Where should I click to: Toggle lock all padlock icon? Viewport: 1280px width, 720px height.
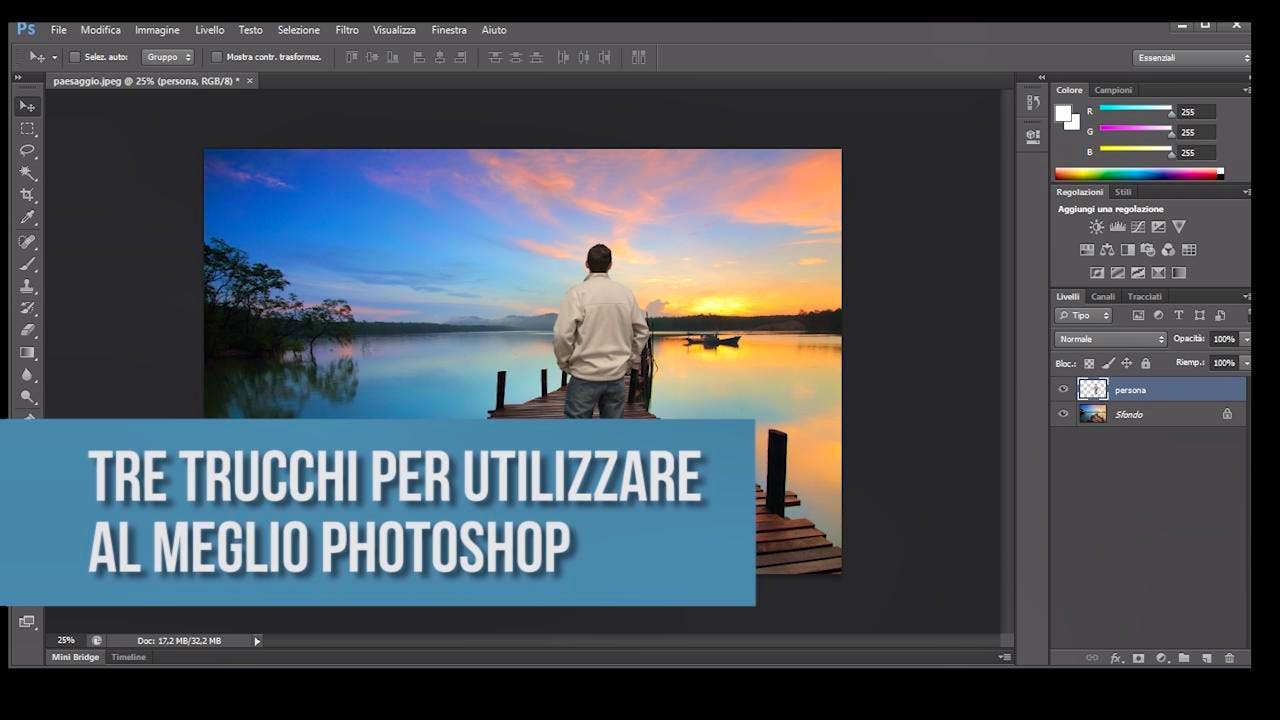click(x=1146, y=364)
